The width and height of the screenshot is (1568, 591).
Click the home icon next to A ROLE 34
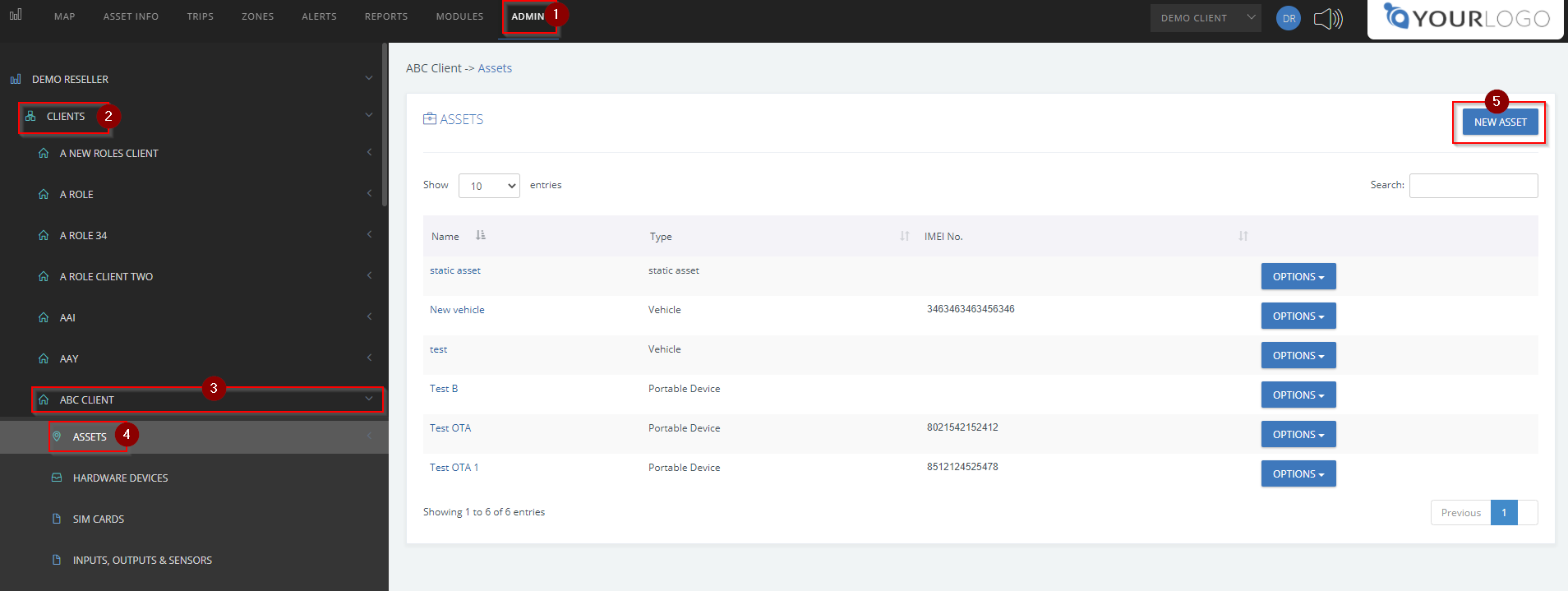click(44, 235)
